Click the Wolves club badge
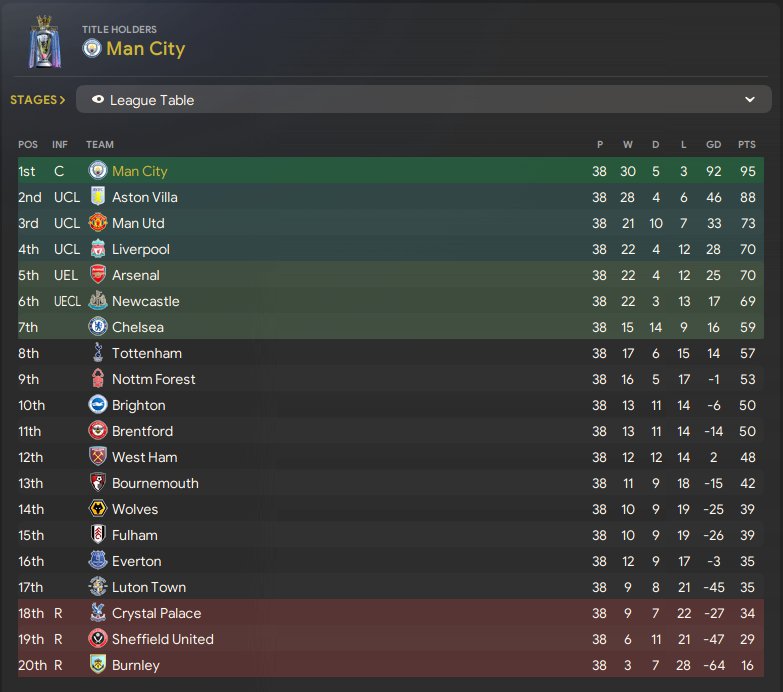783x692 pixels. [x=98, y=509]
